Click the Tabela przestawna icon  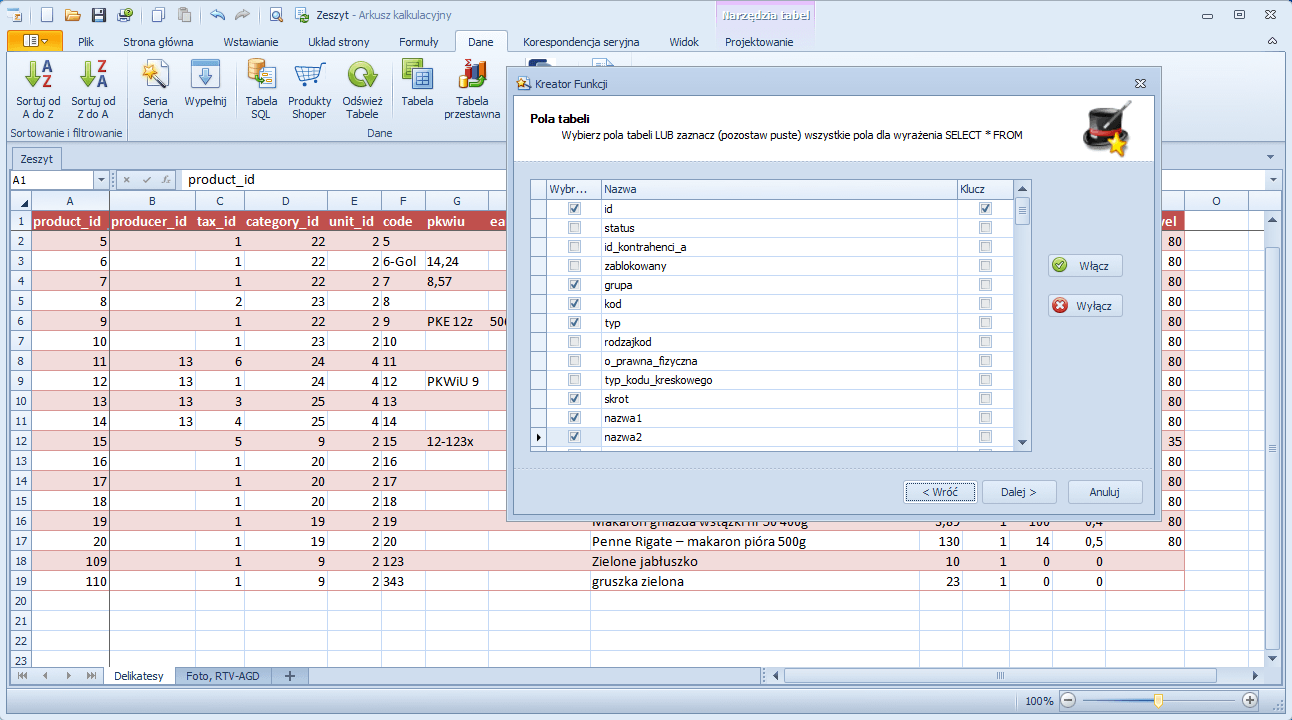[472, 75]
